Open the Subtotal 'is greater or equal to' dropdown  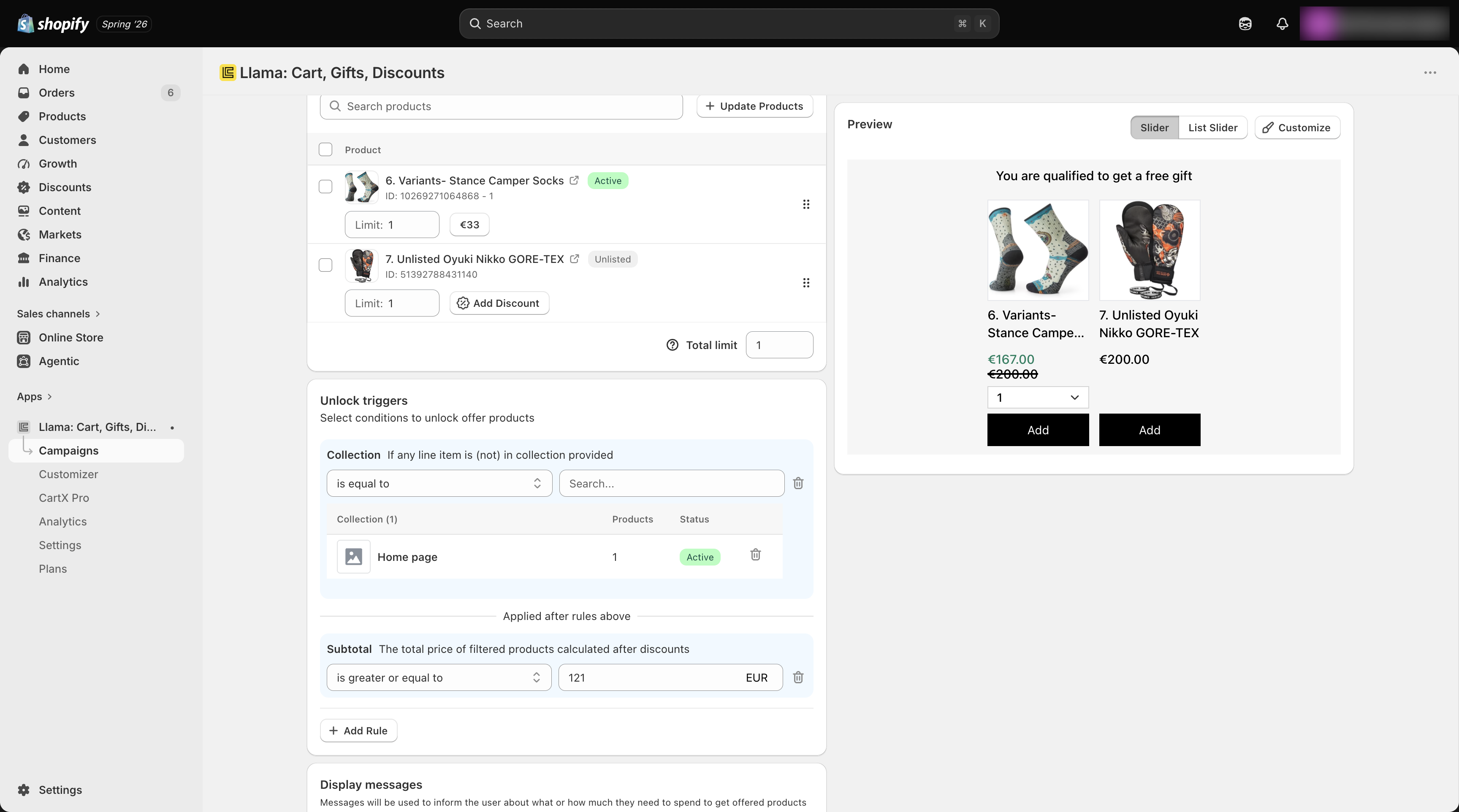tap(439, 678)
